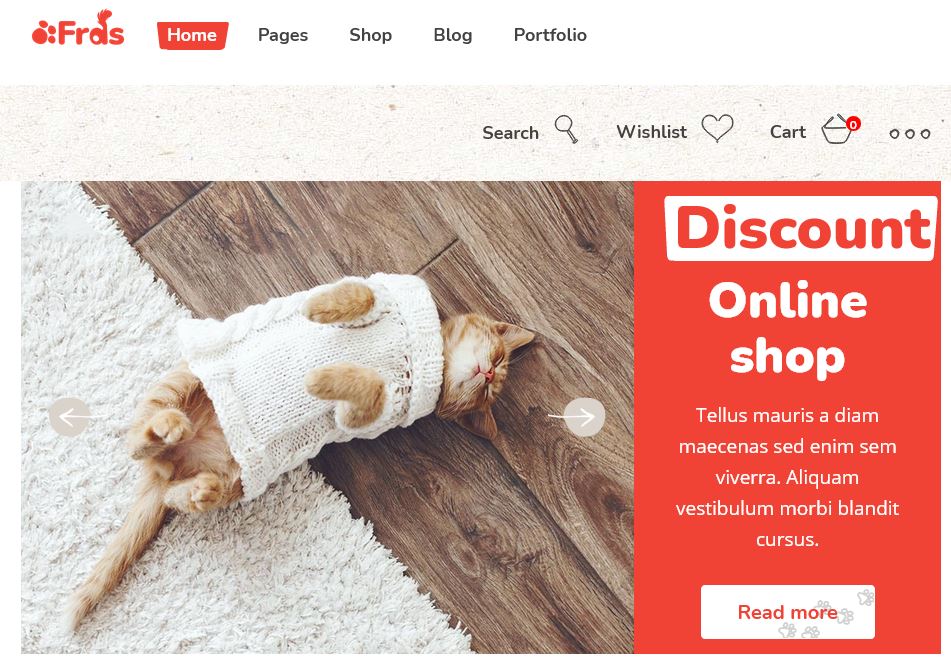Open the Pages menu
This screenshot has width=951, height=666.
tap(283, 35)
